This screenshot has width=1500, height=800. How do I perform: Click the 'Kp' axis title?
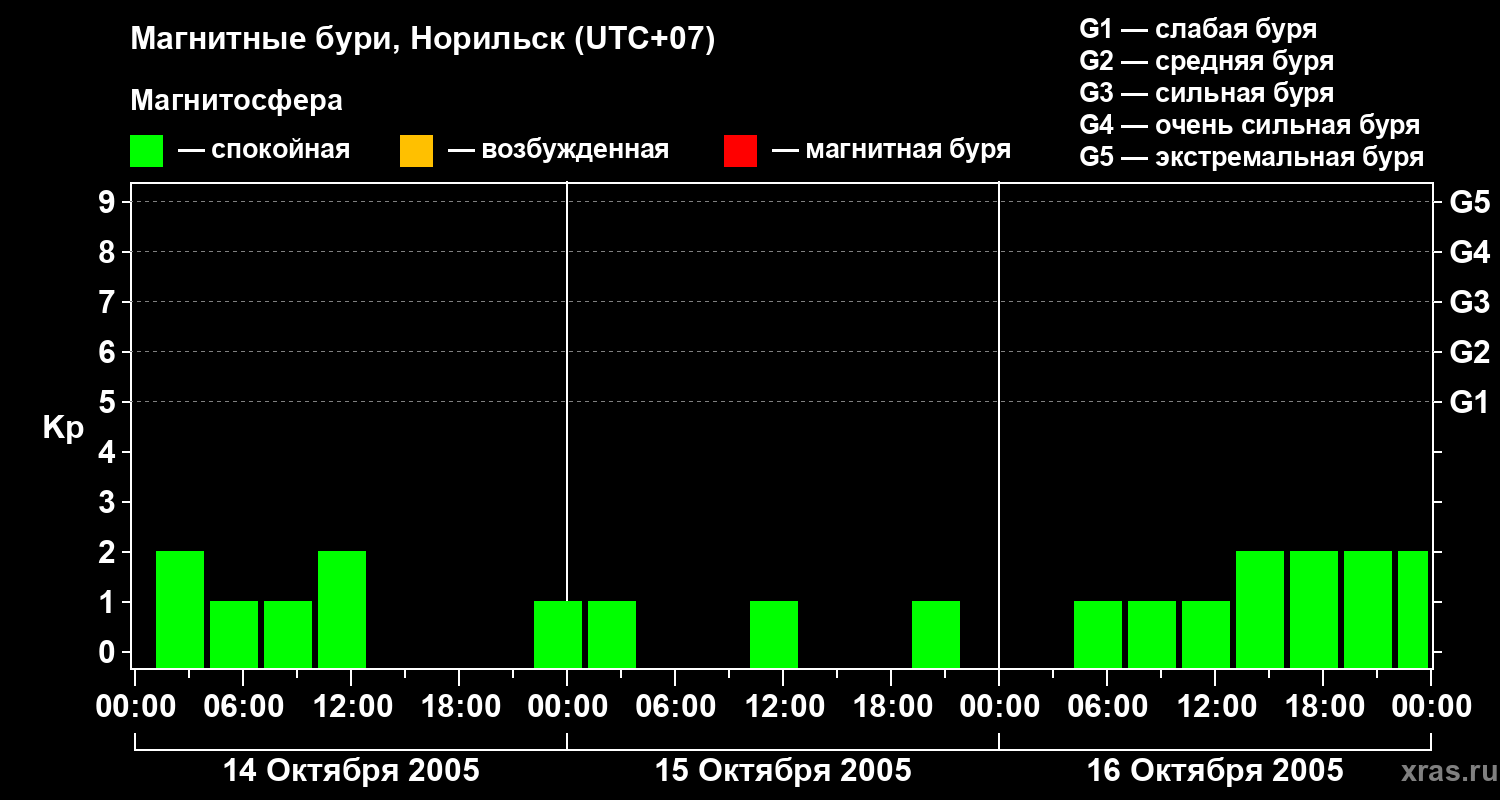tap(63, 428)
